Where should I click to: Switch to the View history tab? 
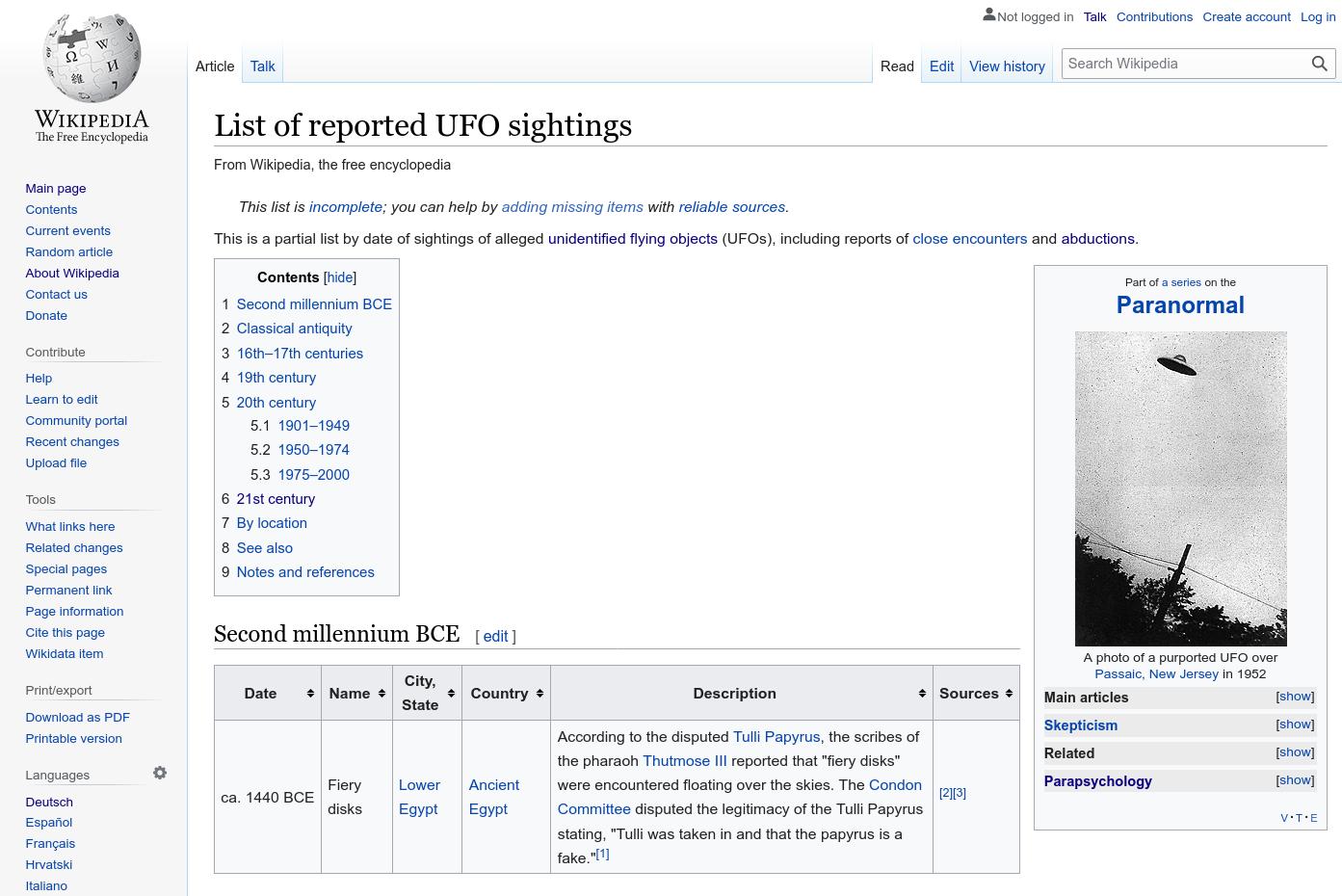pyautogui.click(x=1007, y=66)
